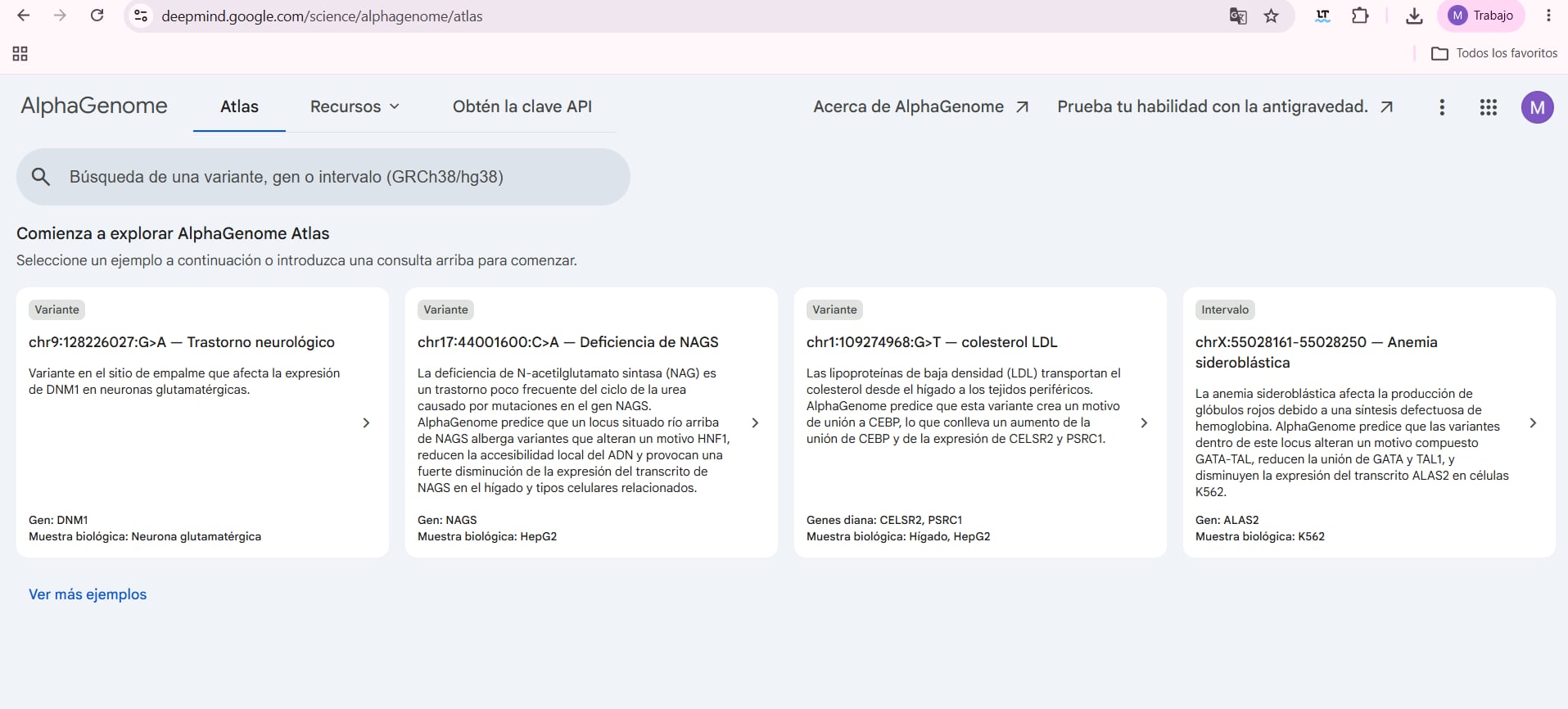Click Ver más ejemplos link
Viewport: 1568px width, 709px height.
pos(88,594)
